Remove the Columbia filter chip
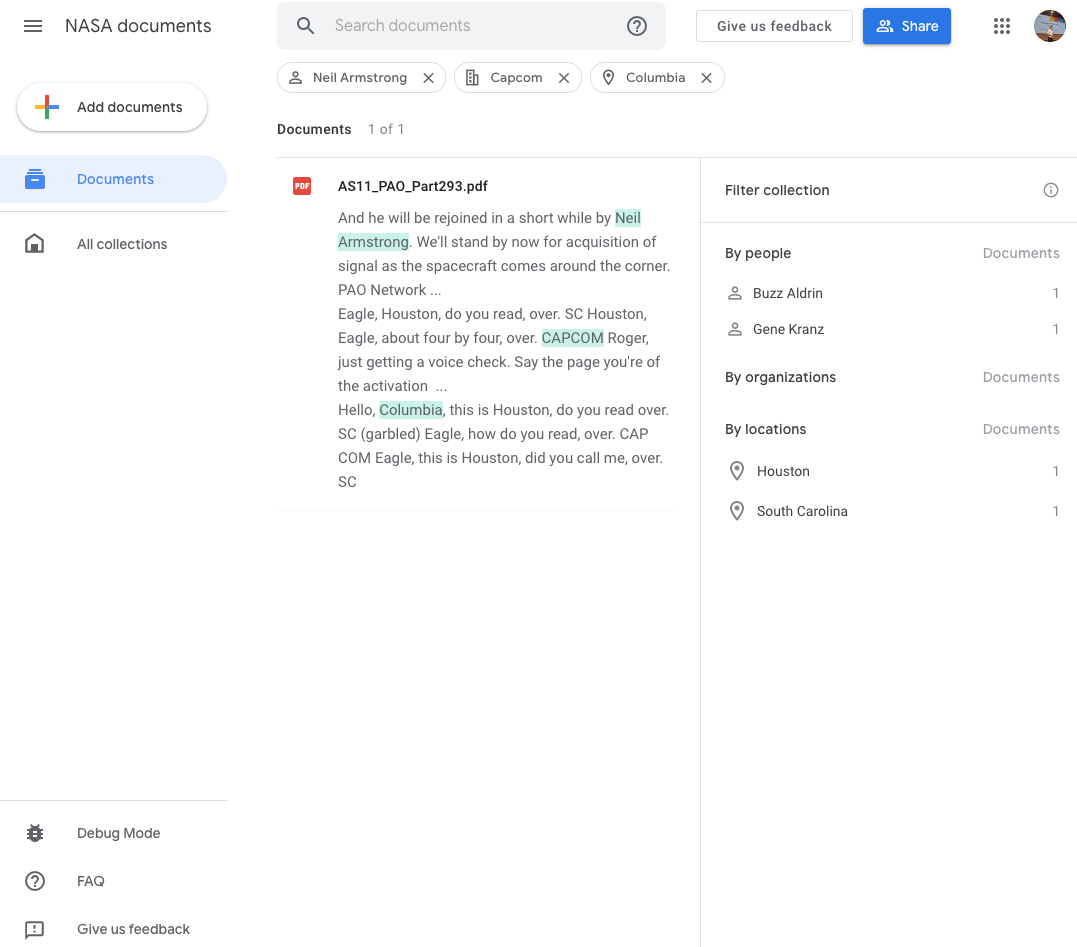The image size is (1077, 947). (706, 78)
